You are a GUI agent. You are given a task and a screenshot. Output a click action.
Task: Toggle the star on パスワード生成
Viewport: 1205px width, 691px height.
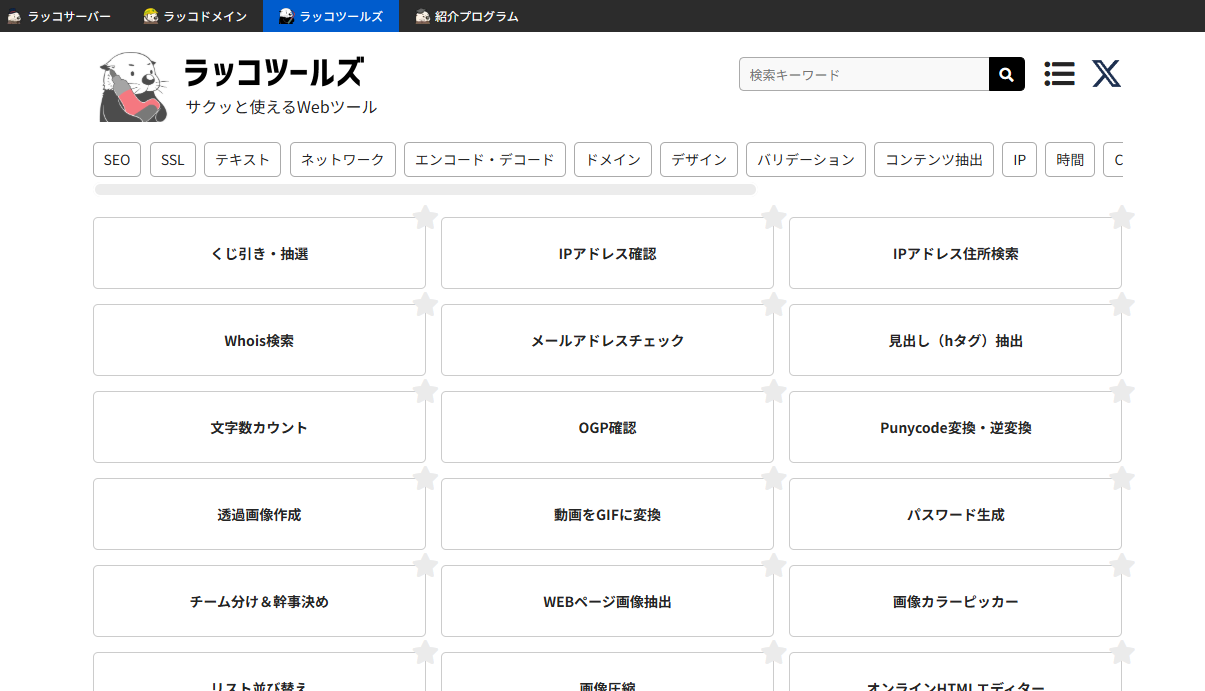pos(1121,478)
